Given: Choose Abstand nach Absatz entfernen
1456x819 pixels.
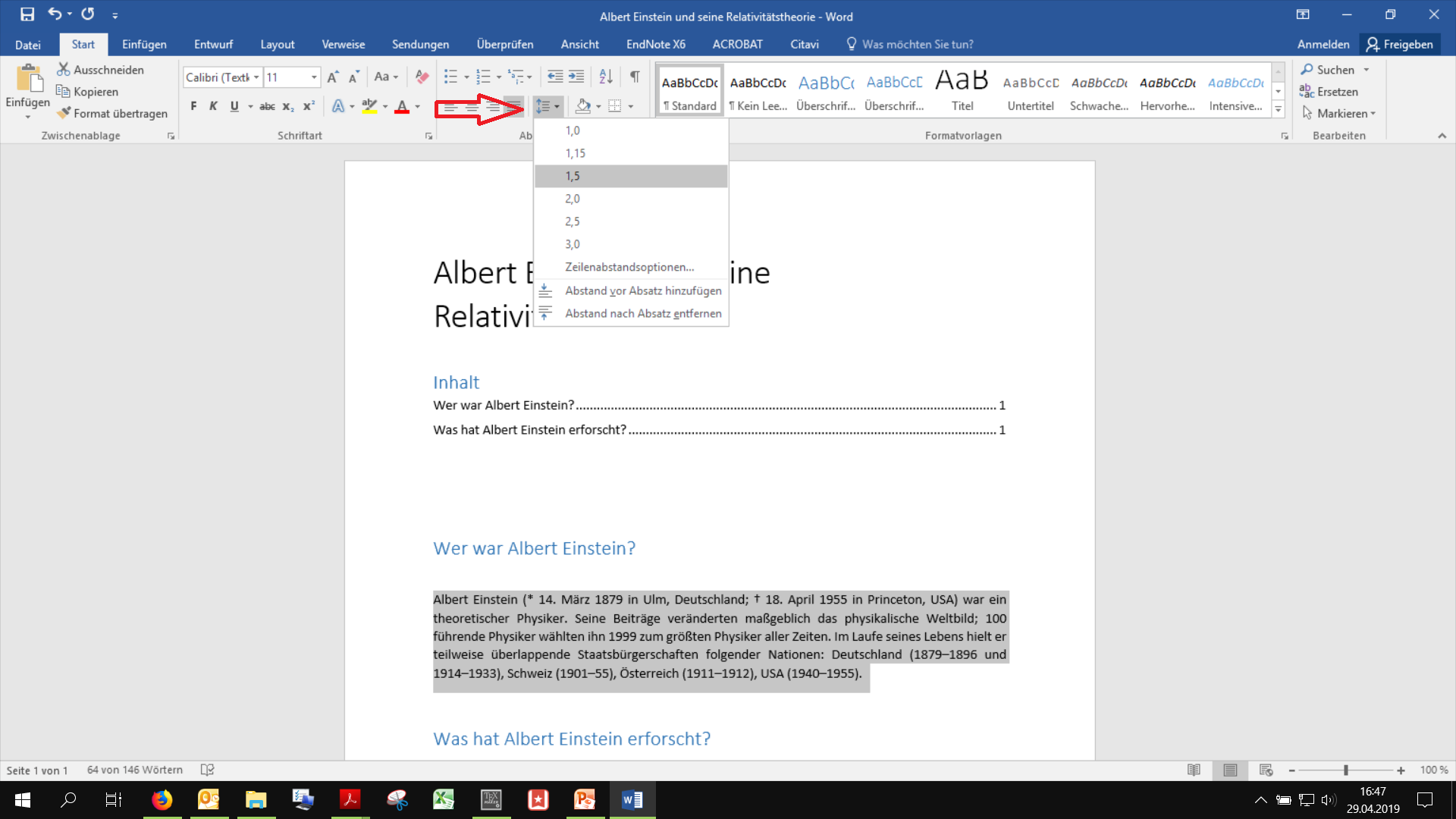Looking at the screenshot, I should [x=642, y=312].
